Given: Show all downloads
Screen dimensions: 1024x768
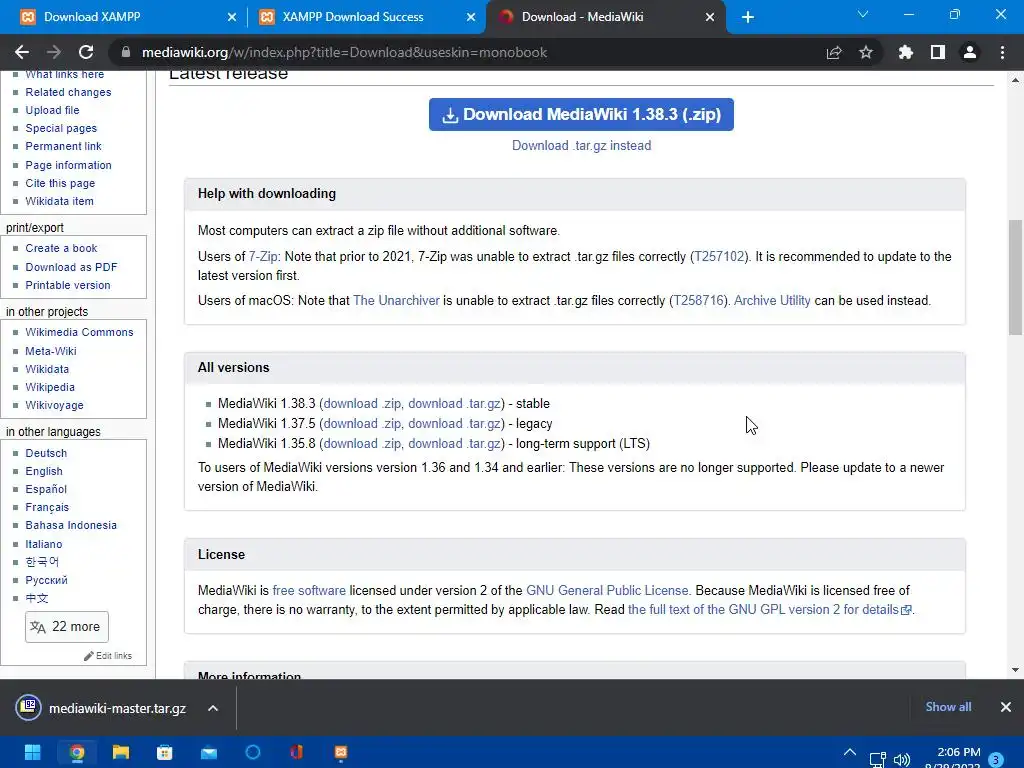Looking at the screenshot, I should 948,707.
